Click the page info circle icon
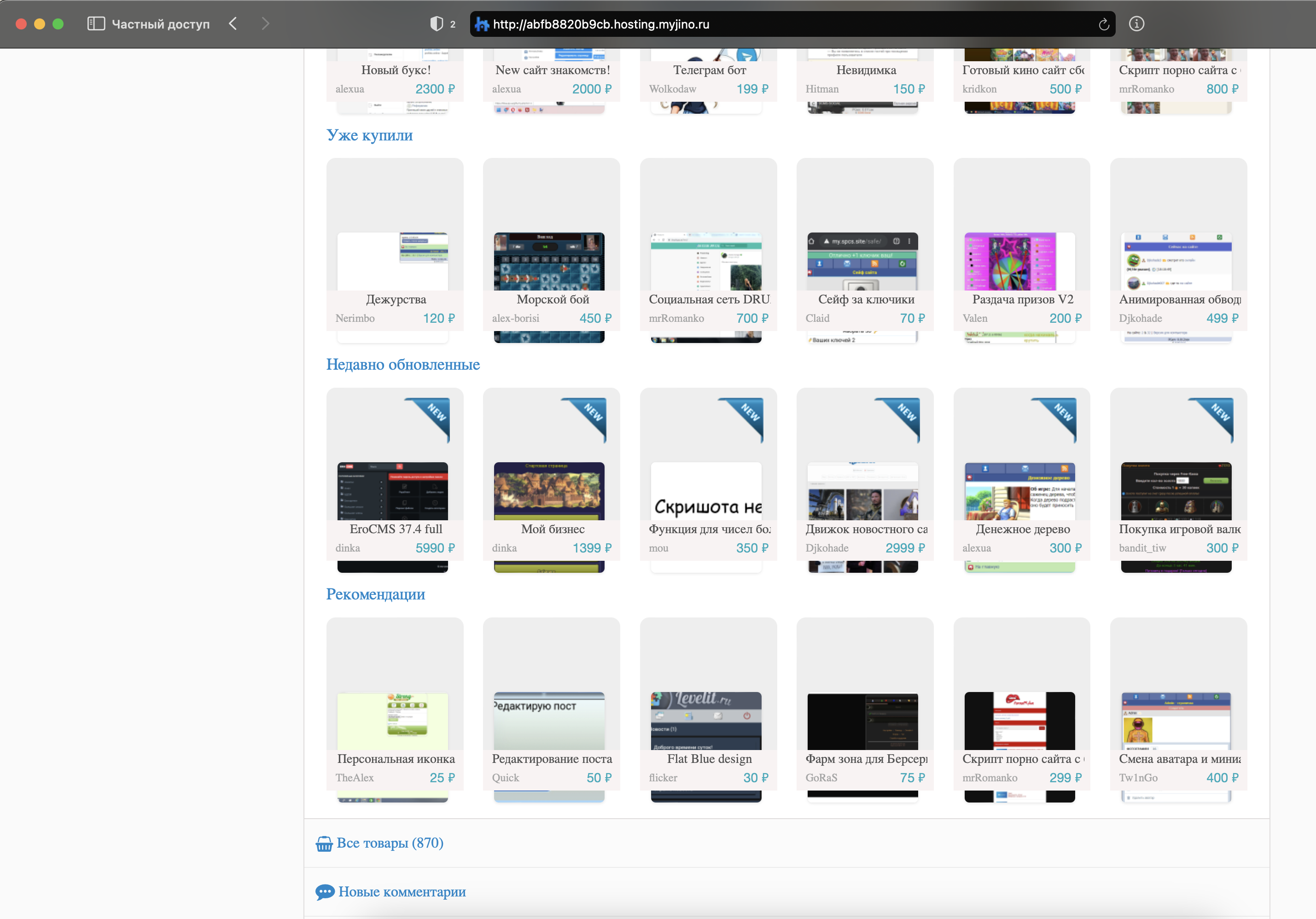 [x=1136, y=23]
